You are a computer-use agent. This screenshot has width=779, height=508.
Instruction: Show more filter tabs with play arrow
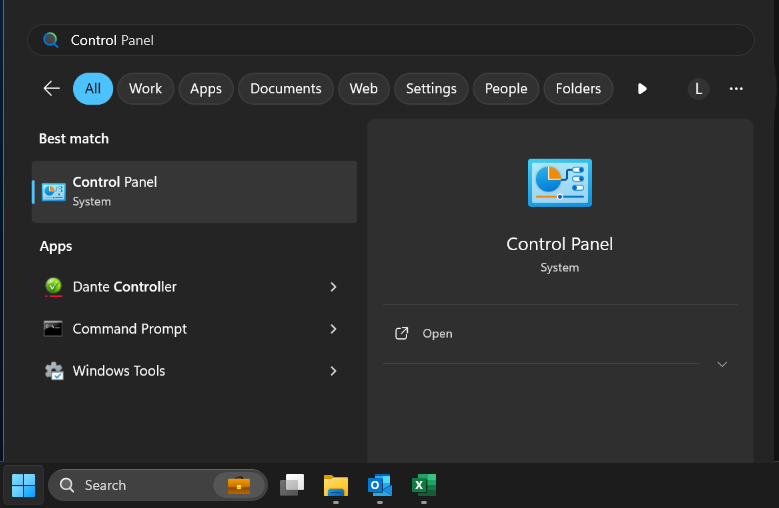[642, 89]
